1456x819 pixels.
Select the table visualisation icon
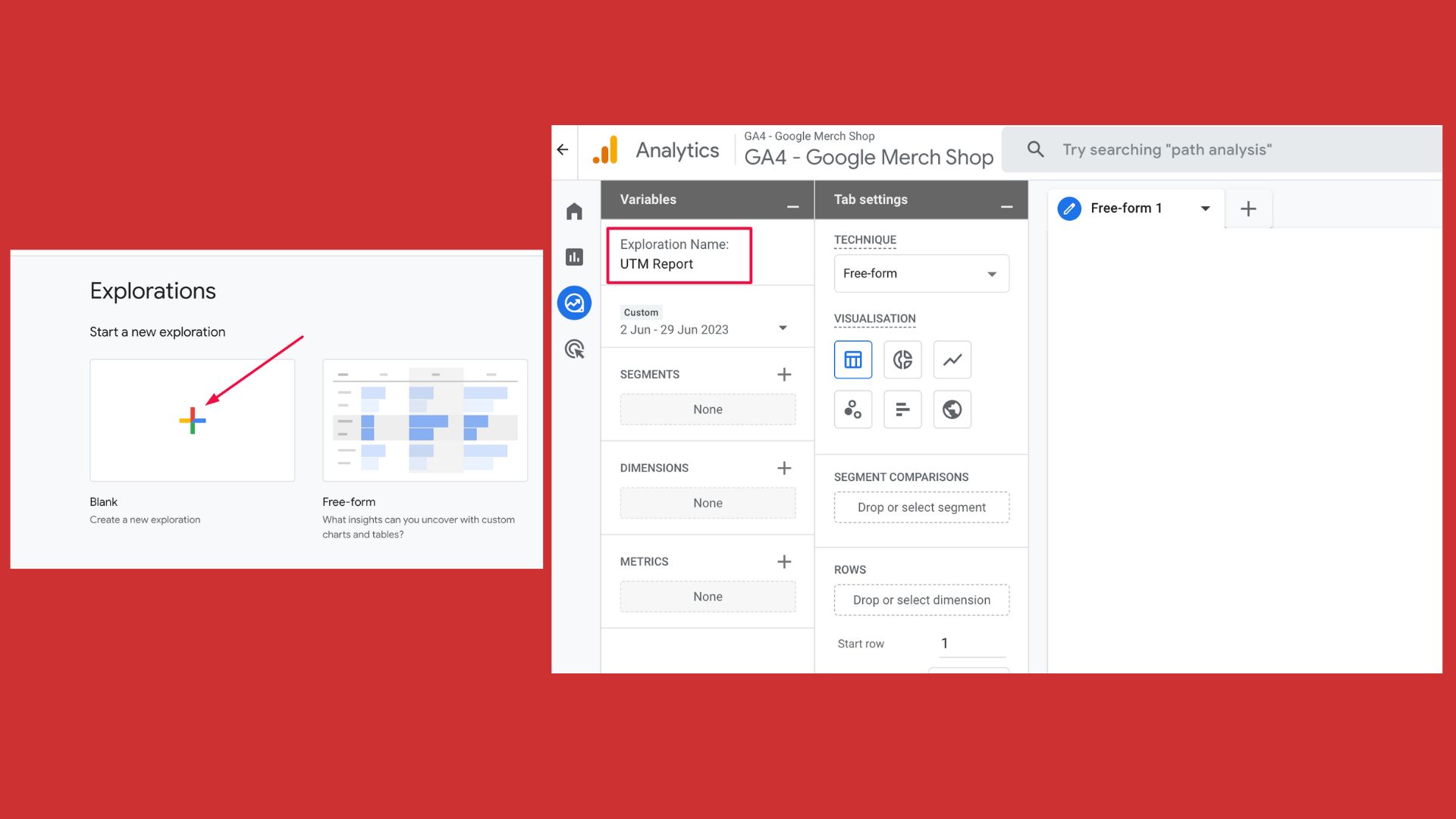[853, 359]
